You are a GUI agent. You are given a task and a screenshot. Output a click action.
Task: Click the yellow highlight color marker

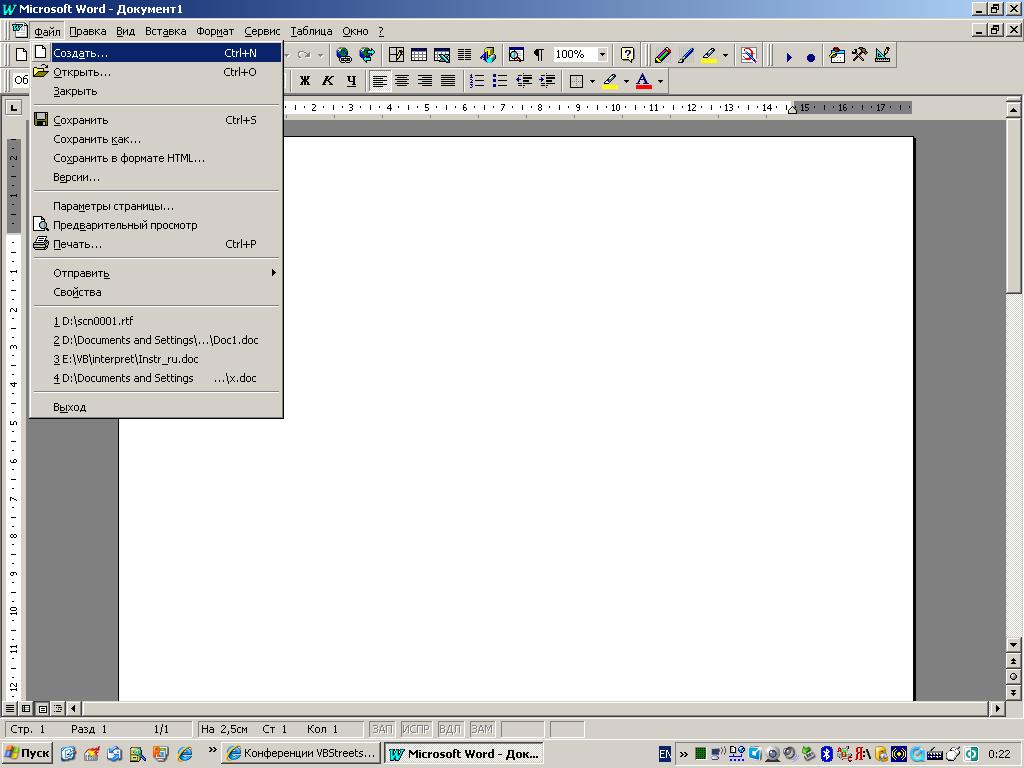610,82
